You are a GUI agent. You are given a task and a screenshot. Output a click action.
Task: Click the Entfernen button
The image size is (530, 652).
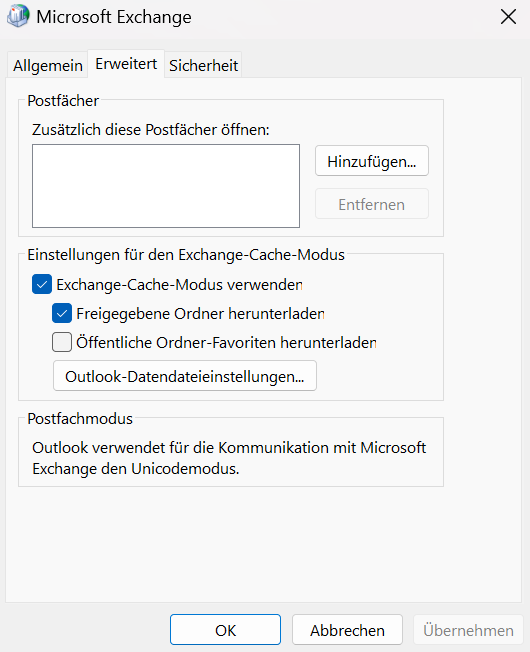pos(372,204)
